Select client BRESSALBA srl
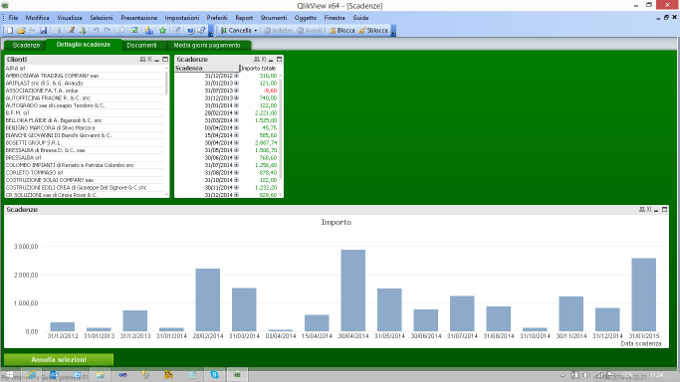Image resolution: width=680 pixels, height=382 pixels. (84, 157)
